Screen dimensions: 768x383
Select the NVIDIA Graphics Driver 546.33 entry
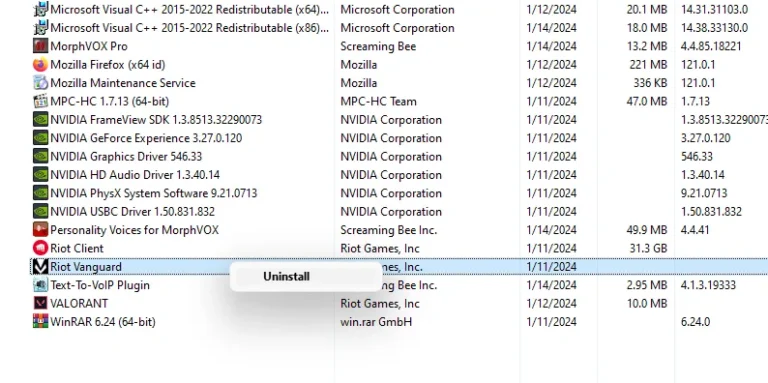[x=399, y=157]
